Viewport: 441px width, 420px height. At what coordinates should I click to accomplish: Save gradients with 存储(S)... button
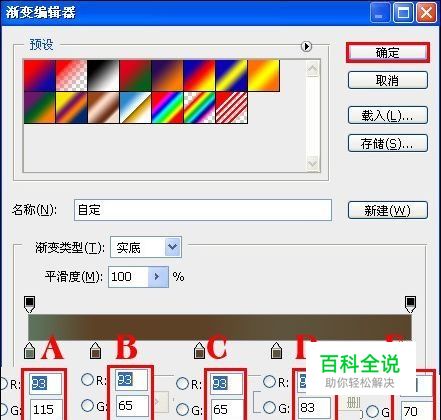(388, 143)
